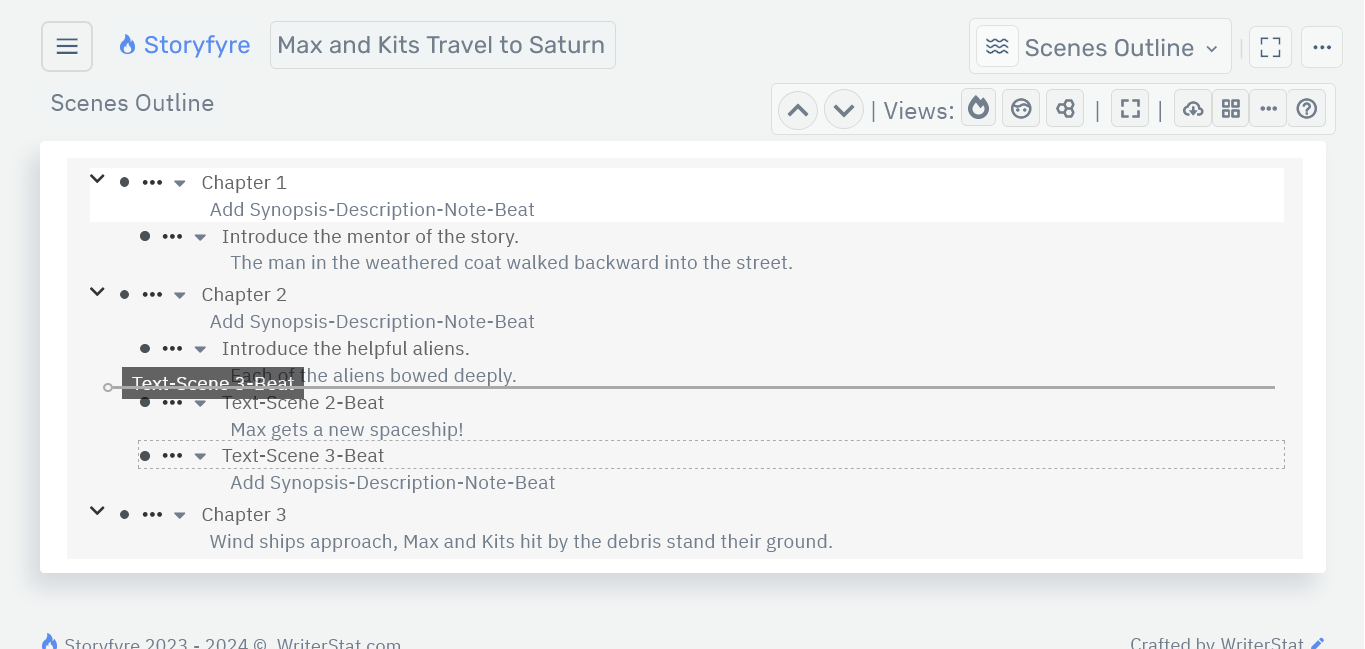
Task: Click the up arrow button in the toolbar
Action: click(x=798, y=110)
